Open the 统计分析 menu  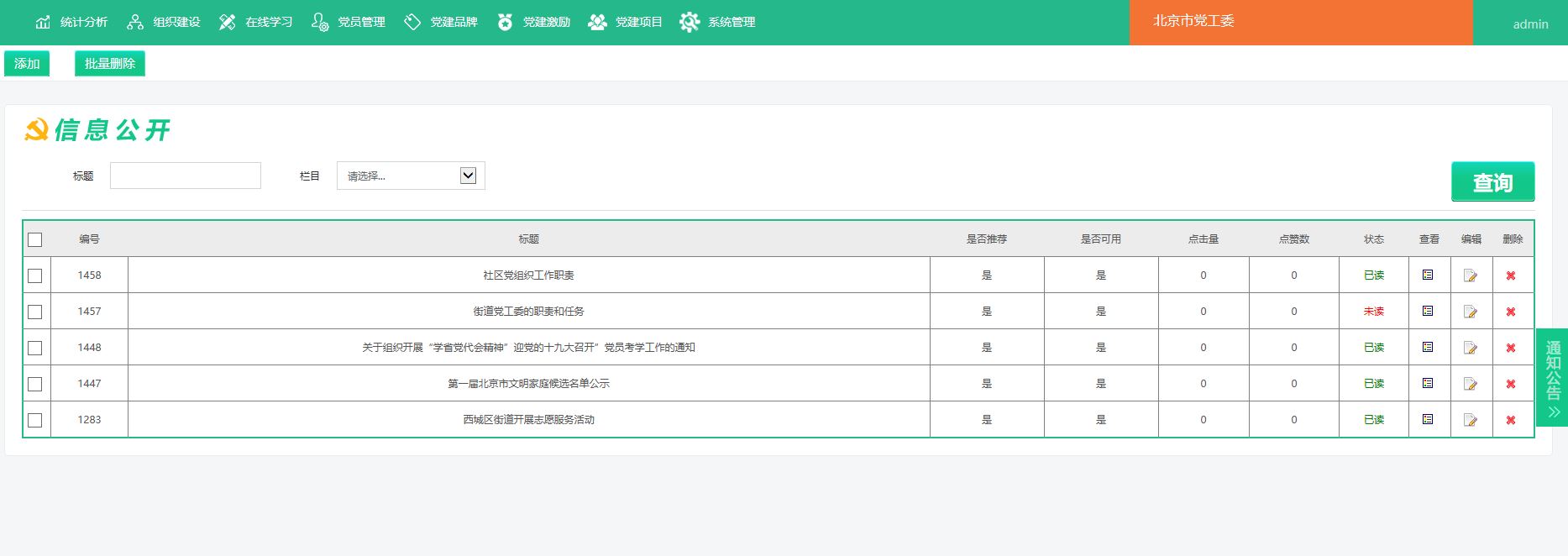pyautogui.click(x=71, y=22)
